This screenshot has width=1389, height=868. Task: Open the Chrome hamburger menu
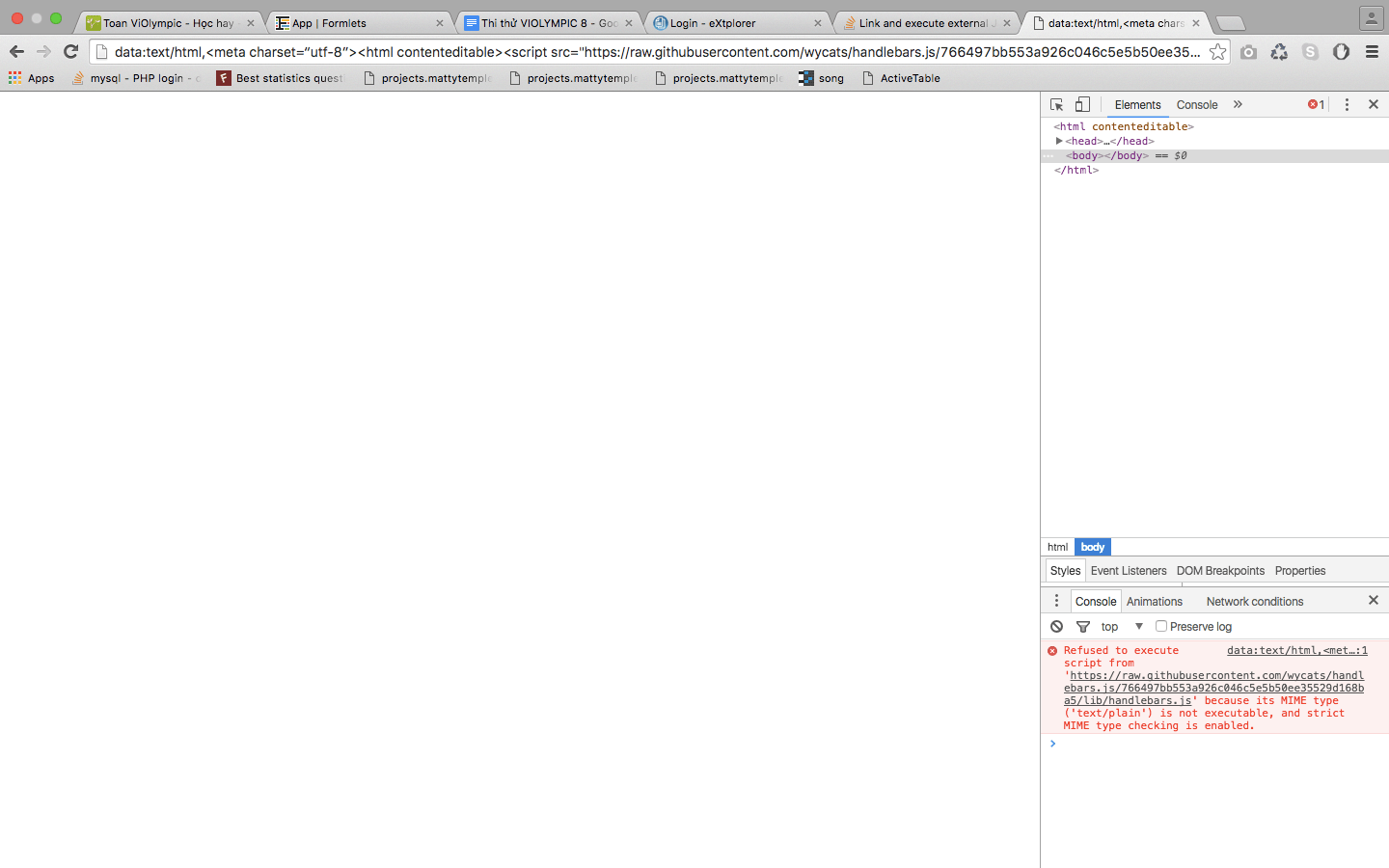tap(1372, 52)
